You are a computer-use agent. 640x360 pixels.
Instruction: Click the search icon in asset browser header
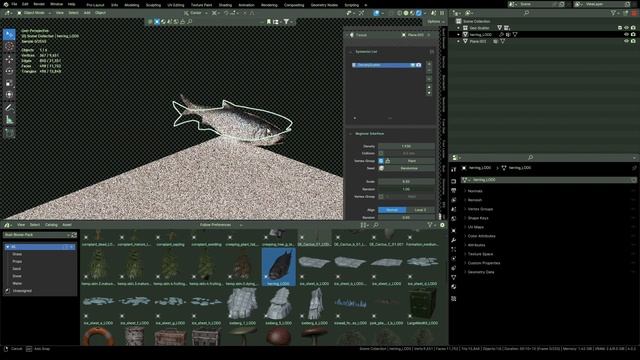tap(376, 225)
